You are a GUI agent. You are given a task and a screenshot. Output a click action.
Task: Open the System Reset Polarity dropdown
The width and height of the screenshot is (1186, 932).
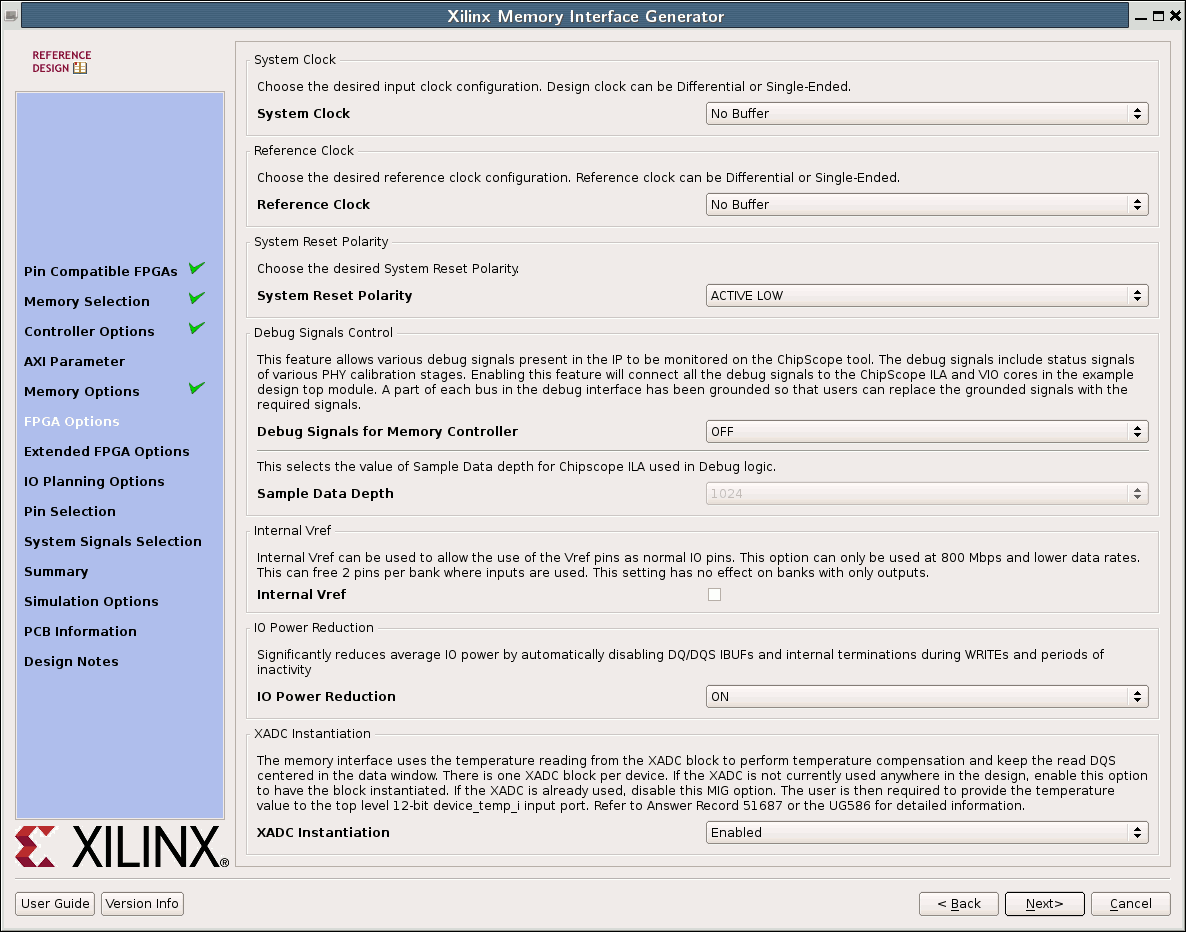927,295
